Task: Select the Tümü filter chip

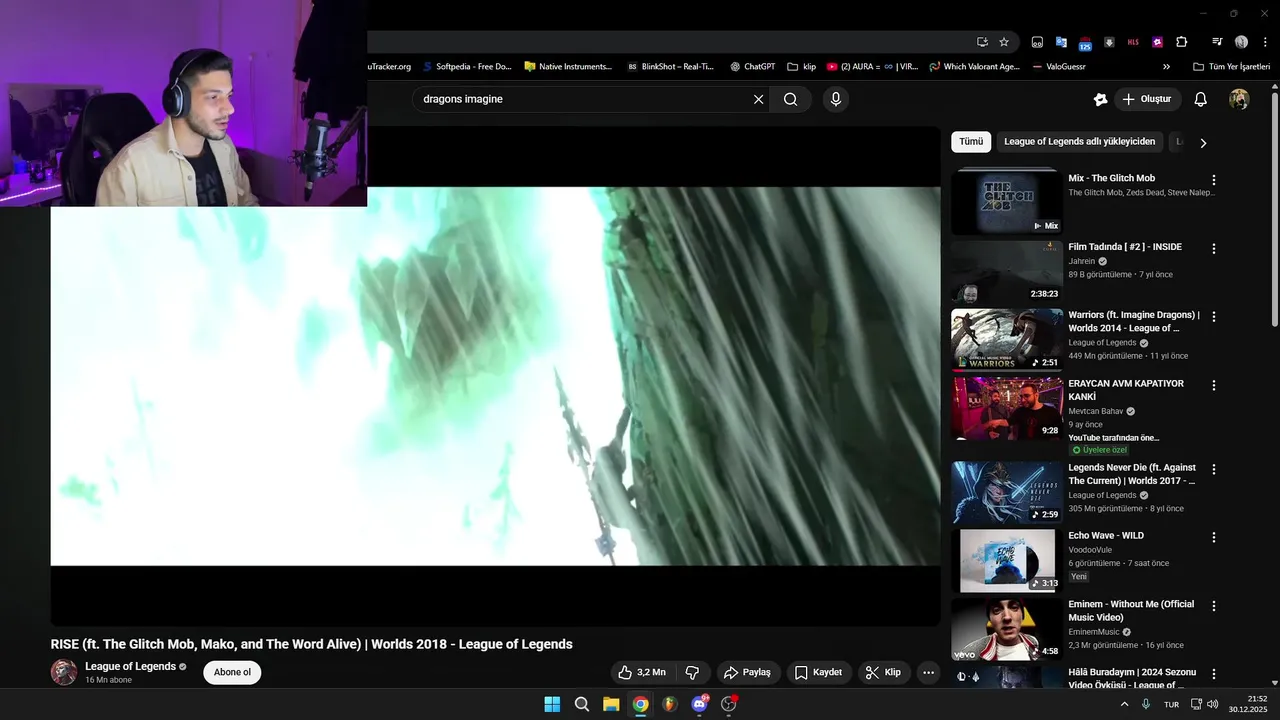Action: [971, 142]
